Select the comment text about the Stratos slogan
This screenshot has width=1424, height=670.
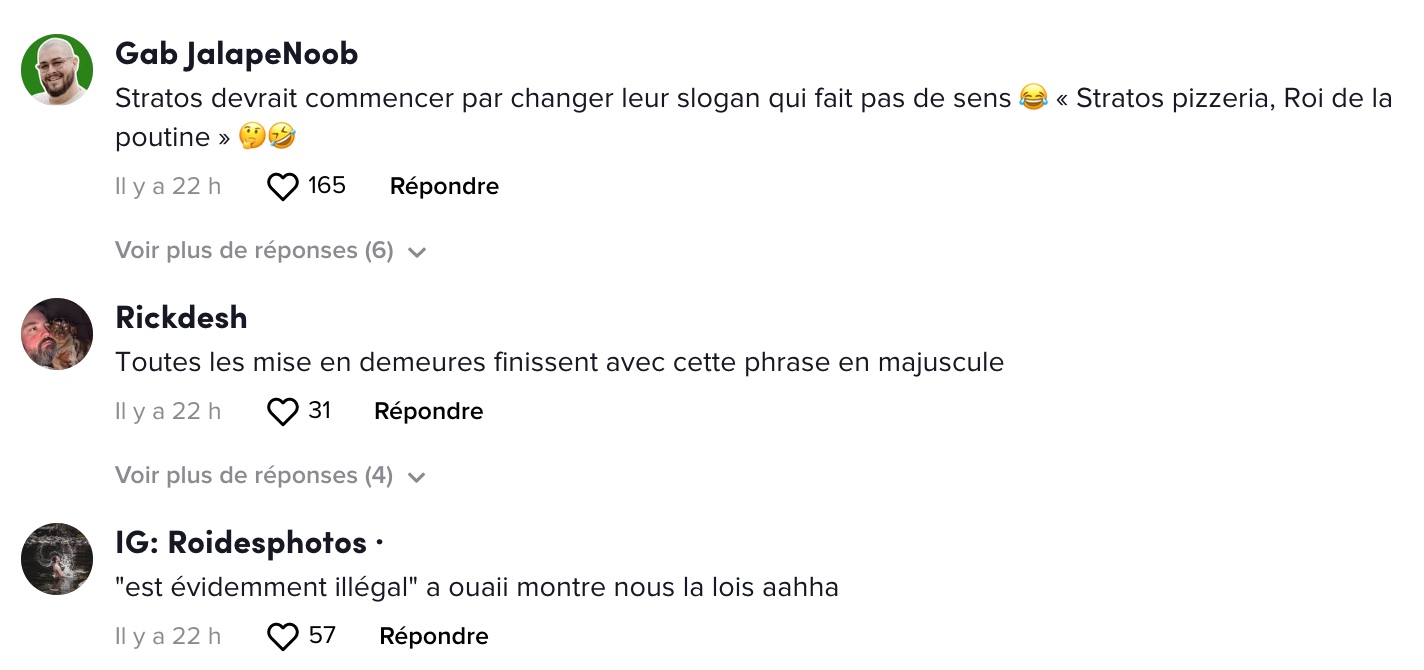(754, 118)
